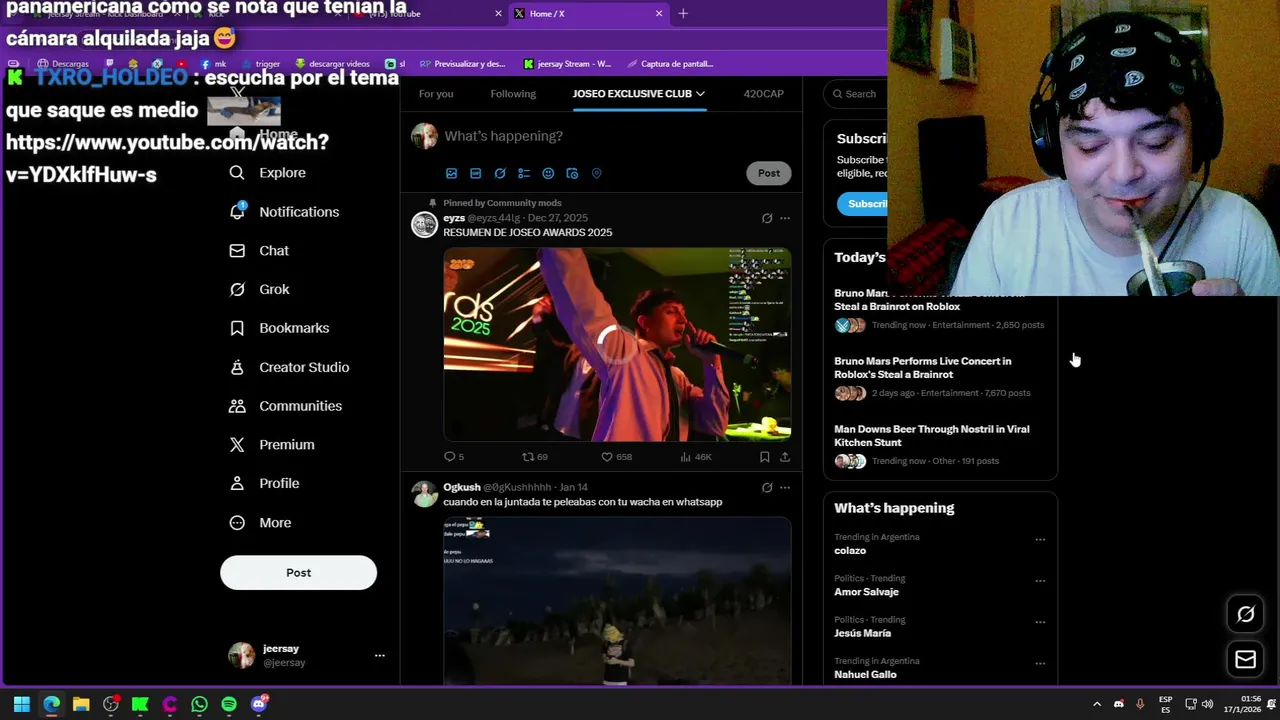Open more options on Ogkush post
Image resolution: width=1280 pixels, height=720 pixels.
click(x=785, y=488)
